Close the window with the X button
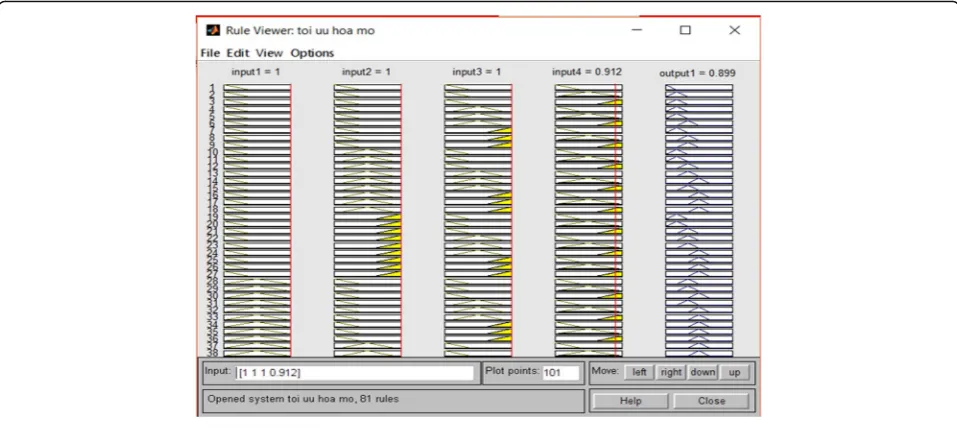Image resolution: width=957 pixels, height=430 pixels. click(x=735, y=30)
